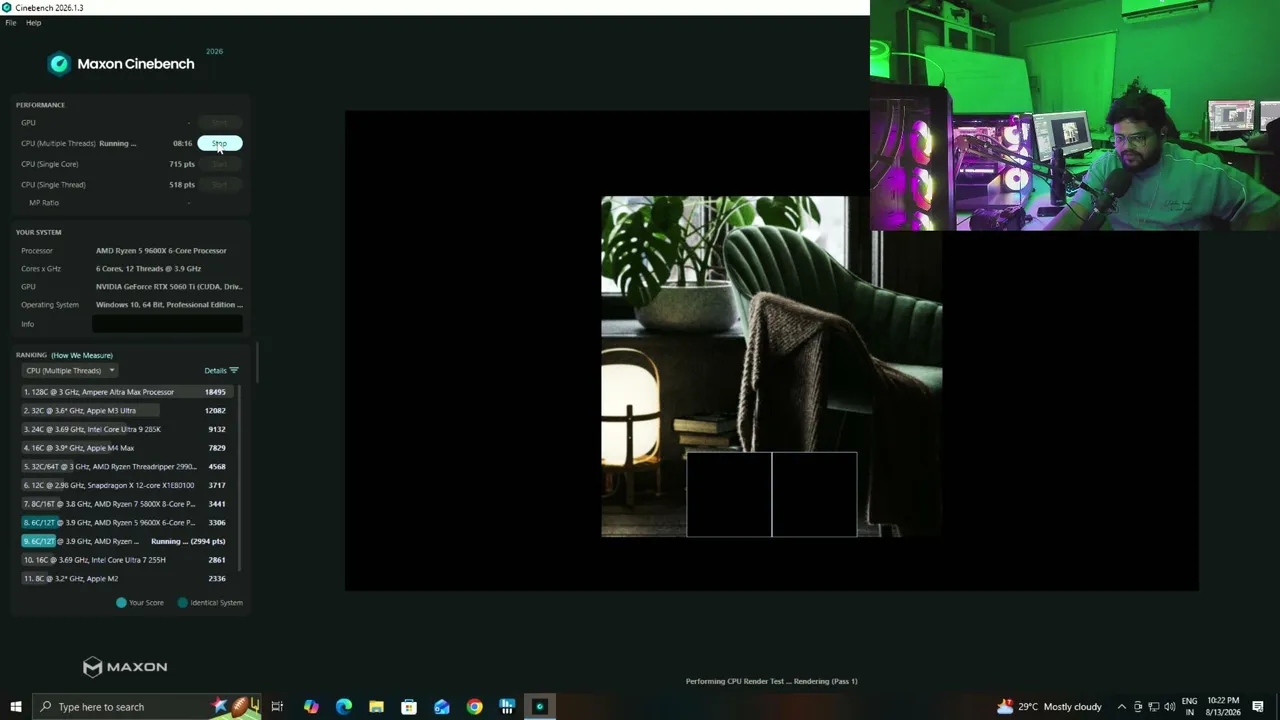Launch Google Chrome from the taskbar
The width and height of the screenshot is (1280, 720).
click(474, 707)
